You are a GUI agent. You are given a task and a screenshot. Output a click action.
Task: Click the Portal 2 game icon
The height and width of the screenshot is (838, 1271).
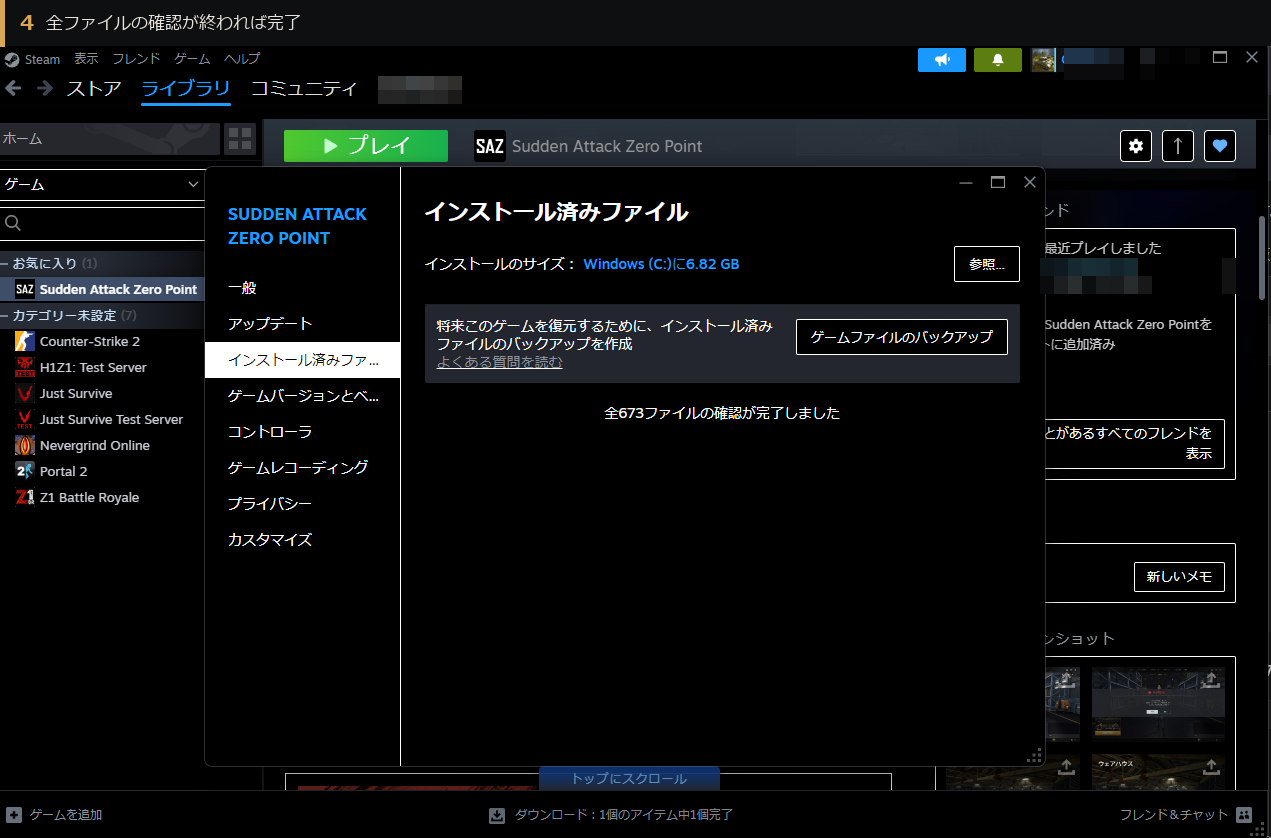pyautogui.click(x=25, y=471)
